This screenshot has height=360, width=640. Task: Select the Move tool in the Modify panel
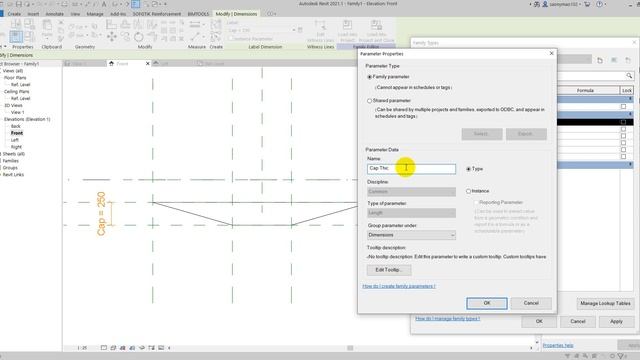tap(111, 37)
